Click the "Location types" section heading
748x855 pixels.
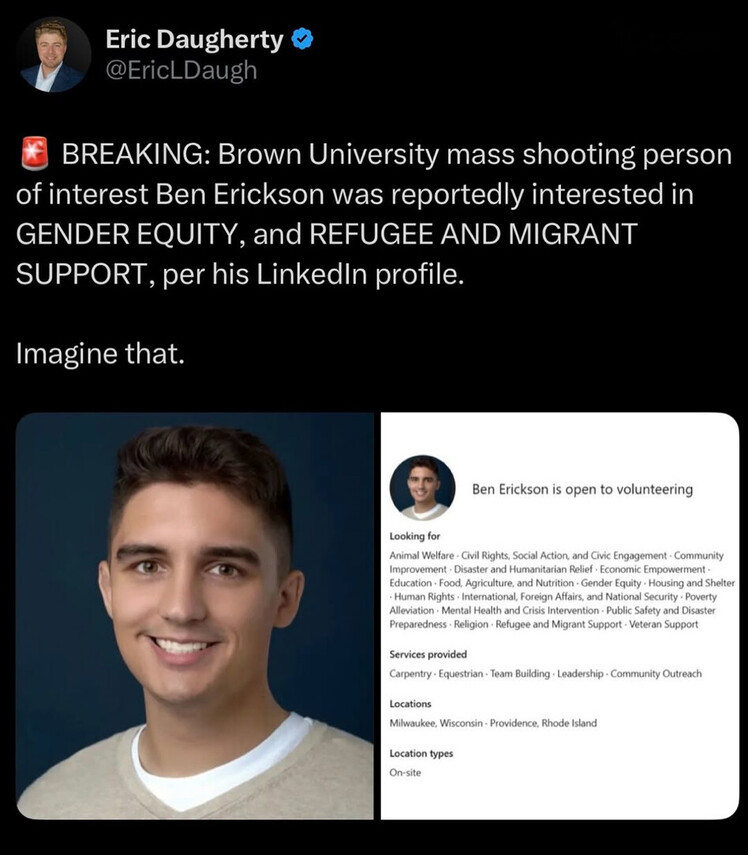point(421,753)
